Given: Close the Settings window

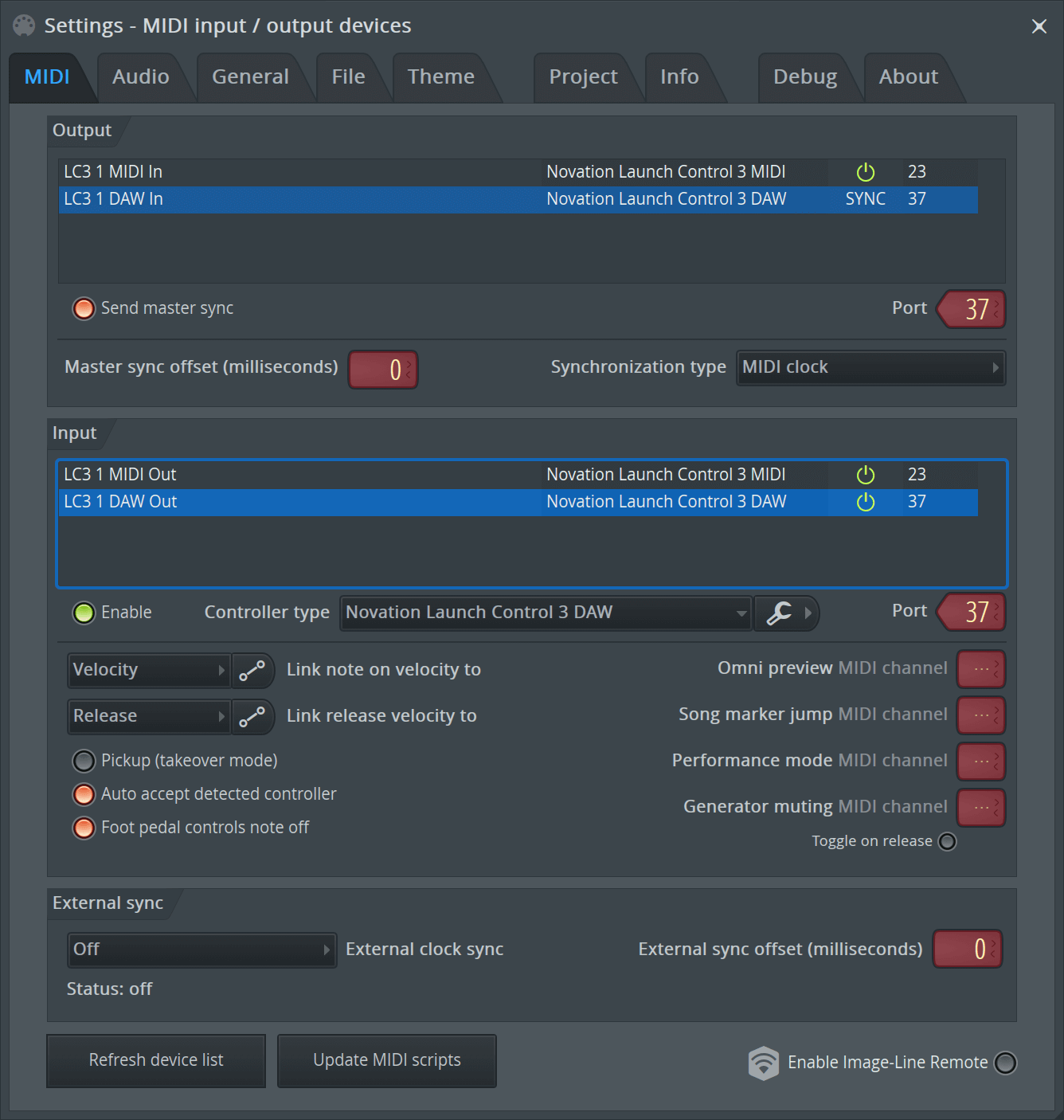Looking at the screenshot, I should [x=1039, y=26].
